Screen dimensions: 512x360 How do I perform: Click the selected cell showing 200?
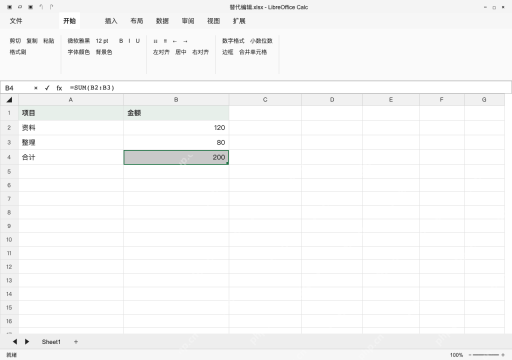point(176,157)
